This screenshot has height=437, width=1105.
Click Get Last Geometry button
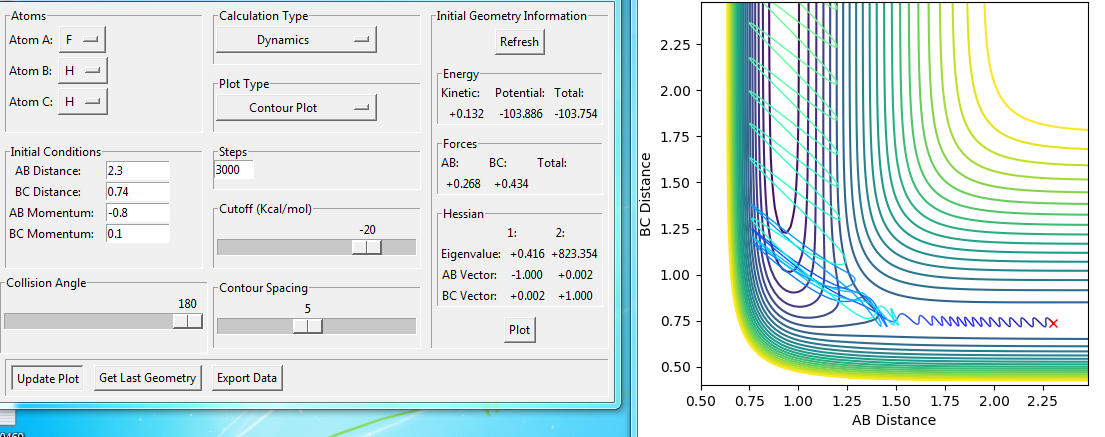tap(148, 378)
